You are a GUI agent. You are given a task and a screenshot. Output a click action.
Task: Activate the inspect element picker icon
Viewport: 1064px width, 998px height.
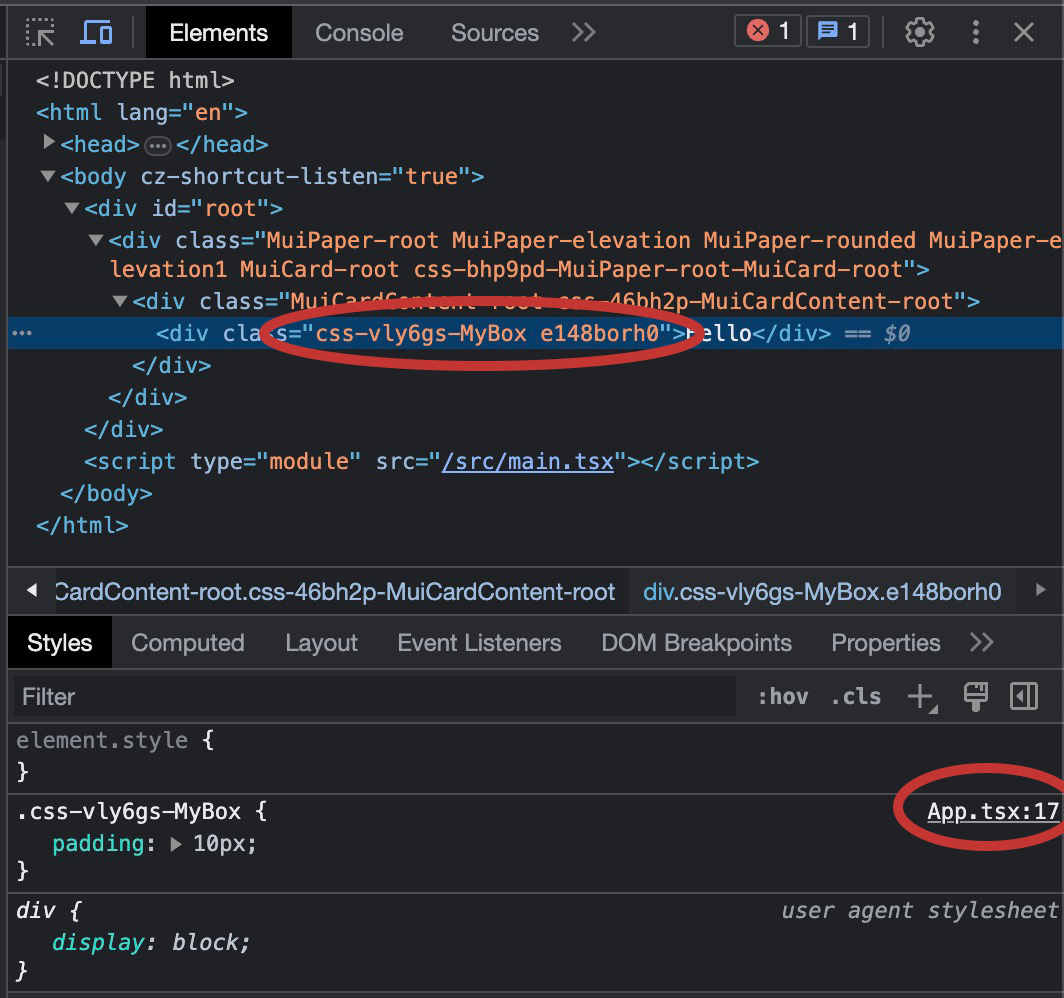click(x=40, y=33)
